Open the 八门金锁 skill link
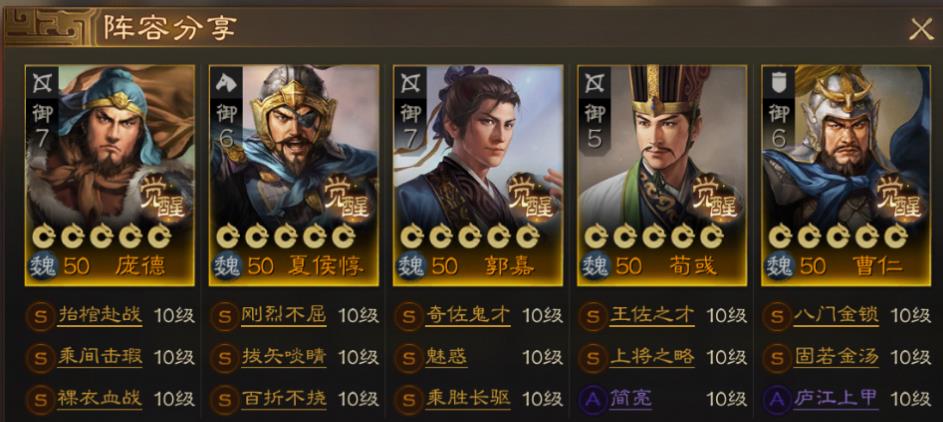943x422 pixels. coord(836,315)
